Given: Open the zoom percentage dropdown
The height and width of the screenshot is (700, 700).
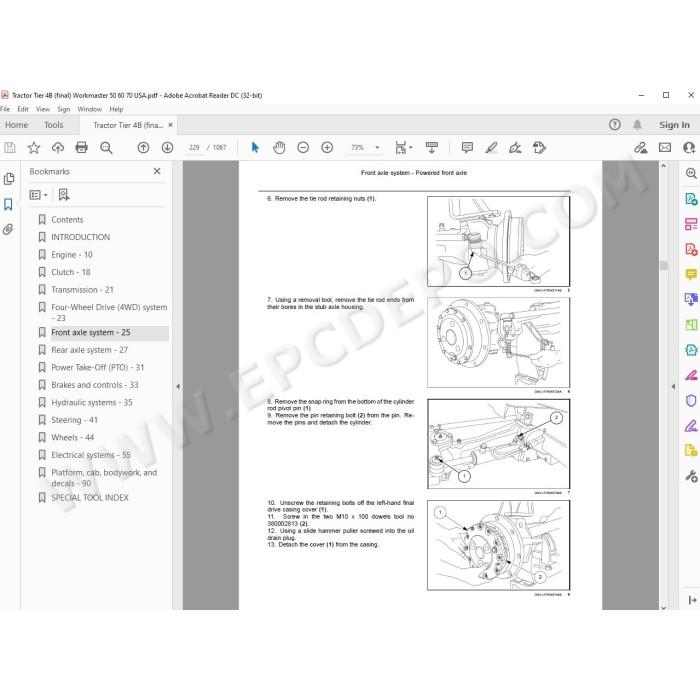Looking at the screenshot, I should coord(378,147).
